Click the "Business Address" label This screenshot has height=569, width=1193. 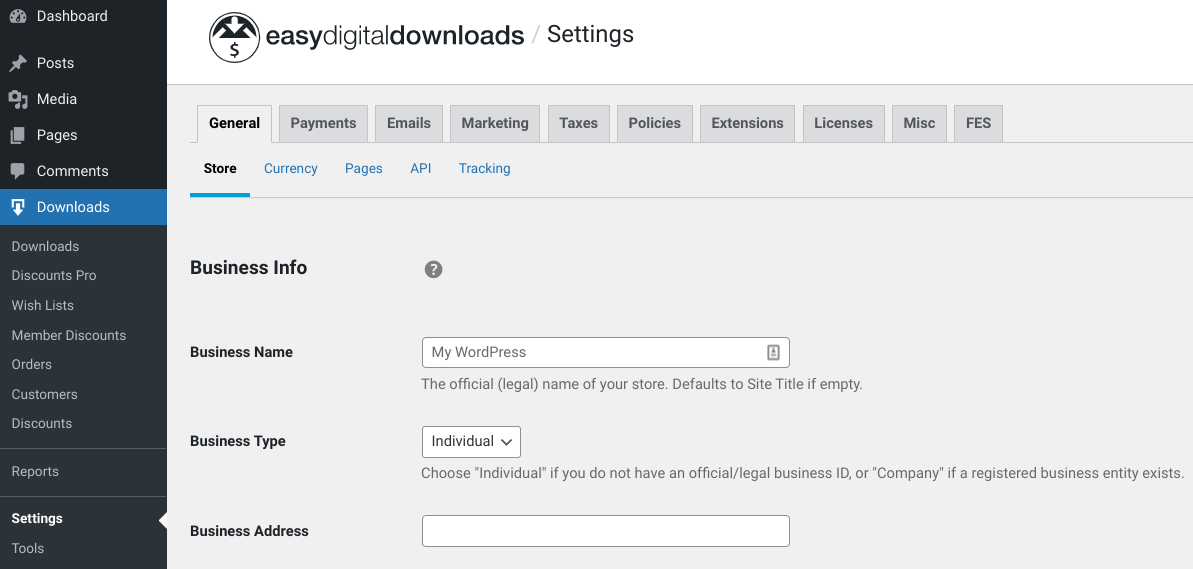point(250,531)
